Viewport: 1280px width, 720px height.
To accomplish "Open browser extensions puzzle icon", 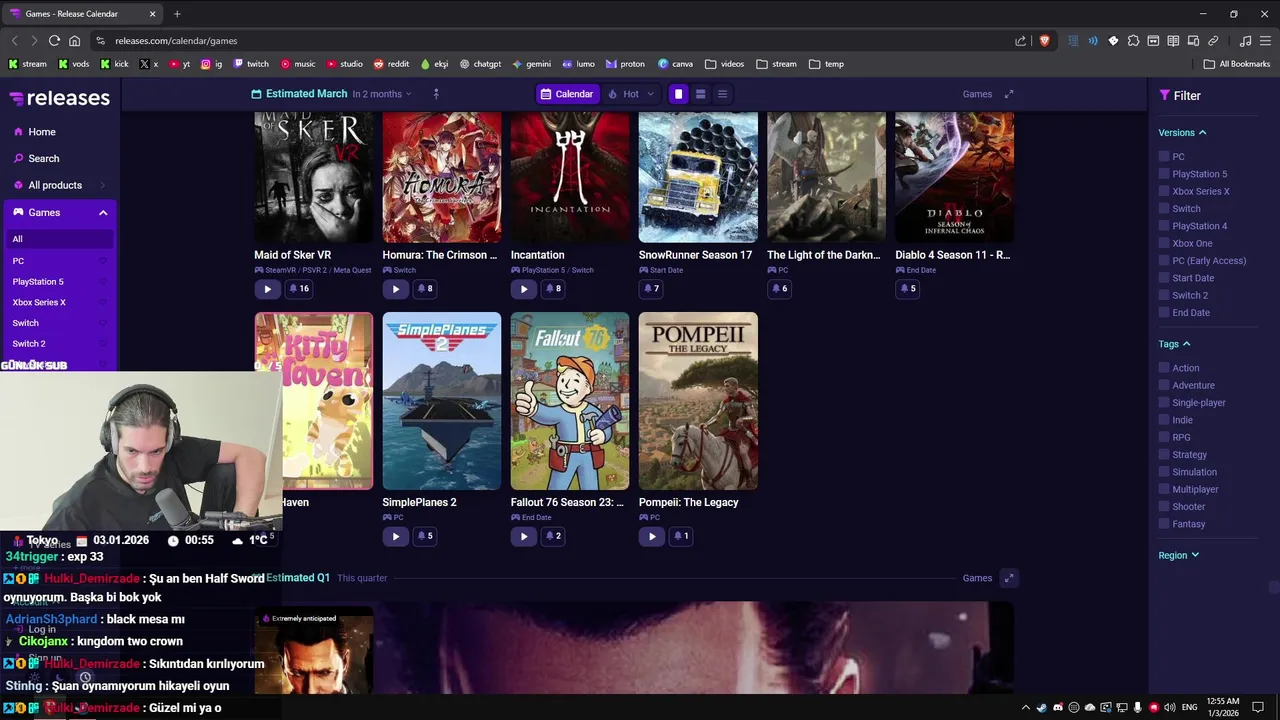I will 1133,41.
